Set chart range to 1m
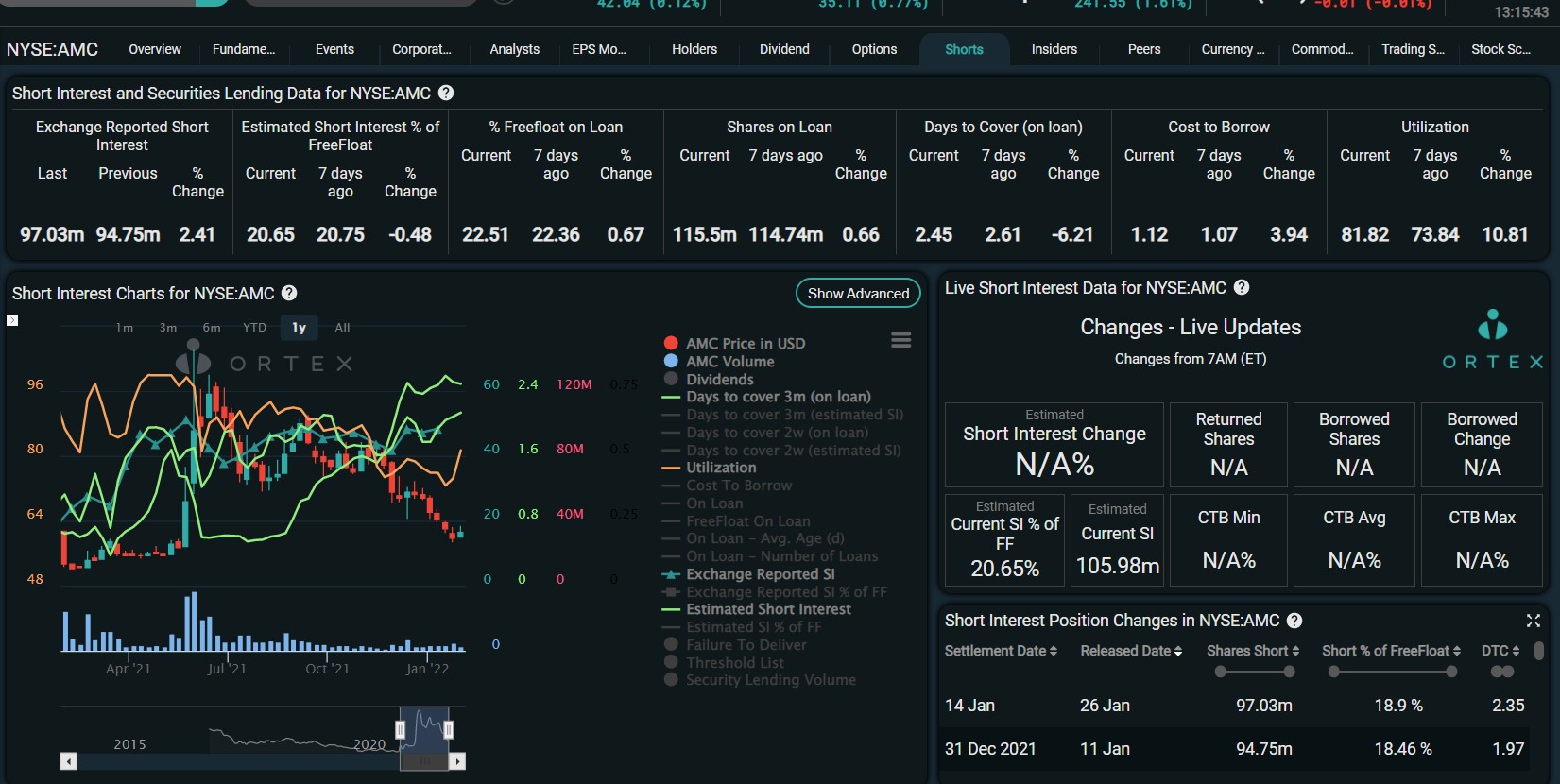 (125, 328)
